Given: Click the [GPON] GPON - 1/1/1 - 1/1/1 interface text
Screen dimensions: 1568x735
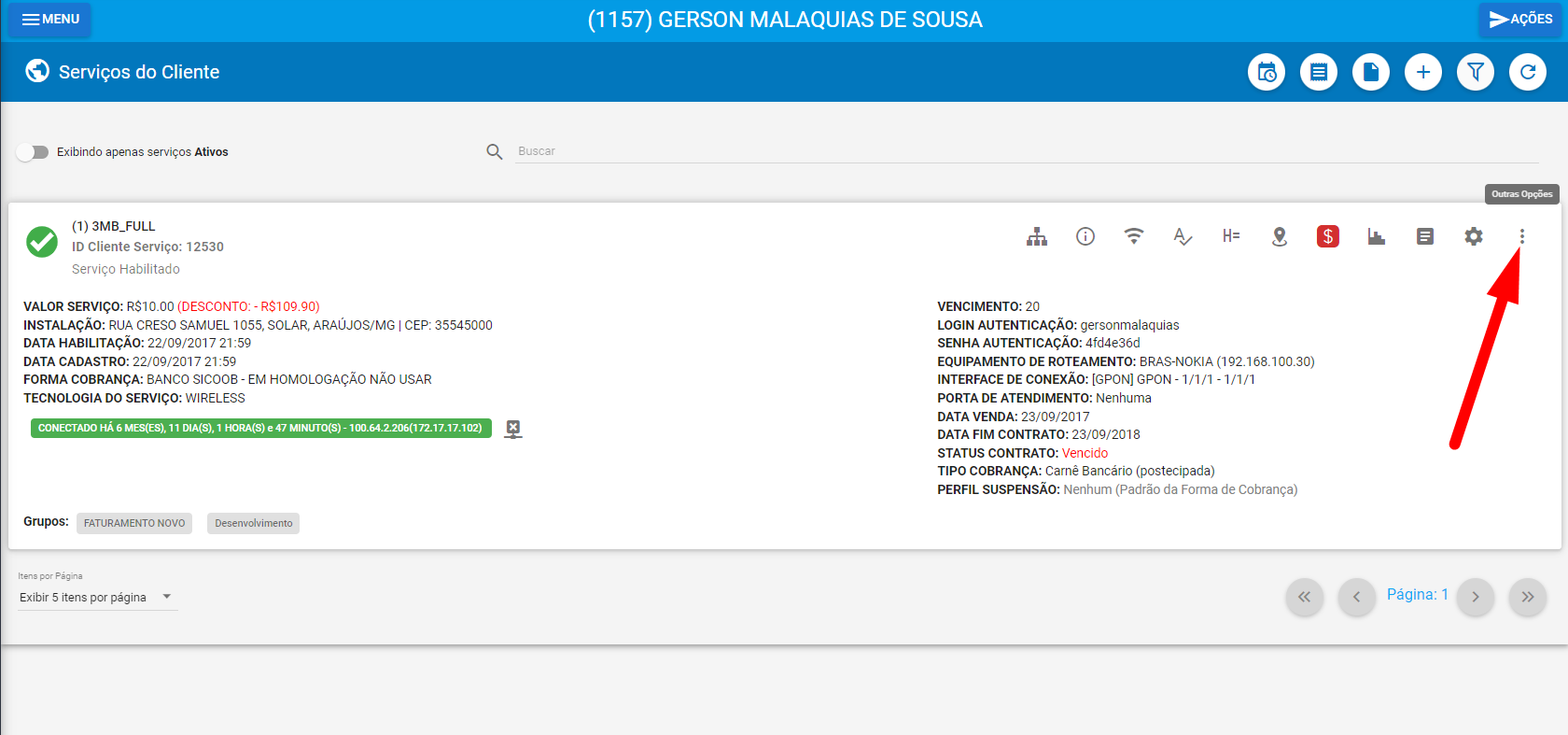Looking at the screenshot, I should [x=1173, y=379].
